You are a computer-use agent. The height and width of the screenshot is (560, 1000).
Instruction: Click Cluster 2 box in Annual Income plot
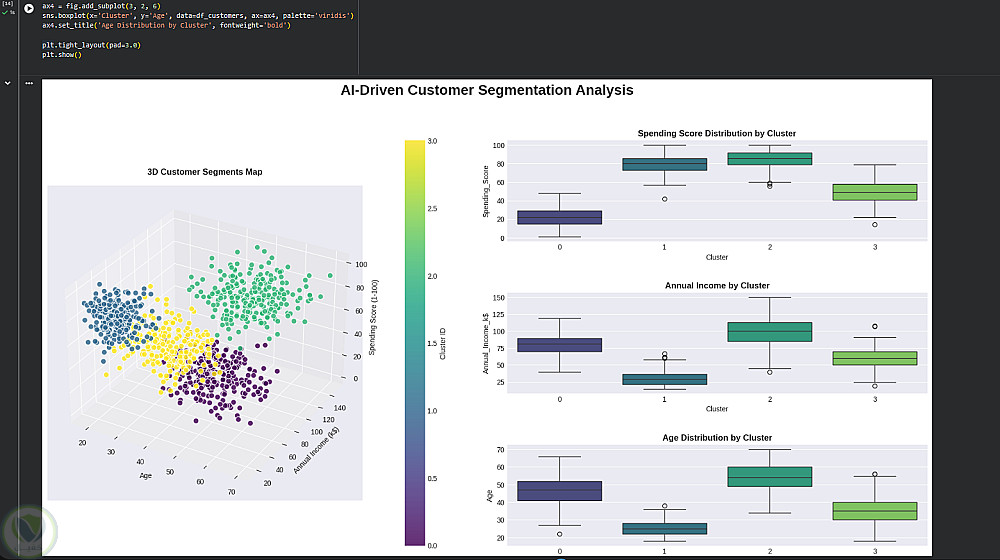pyautogui.click(x=770, y=332)
